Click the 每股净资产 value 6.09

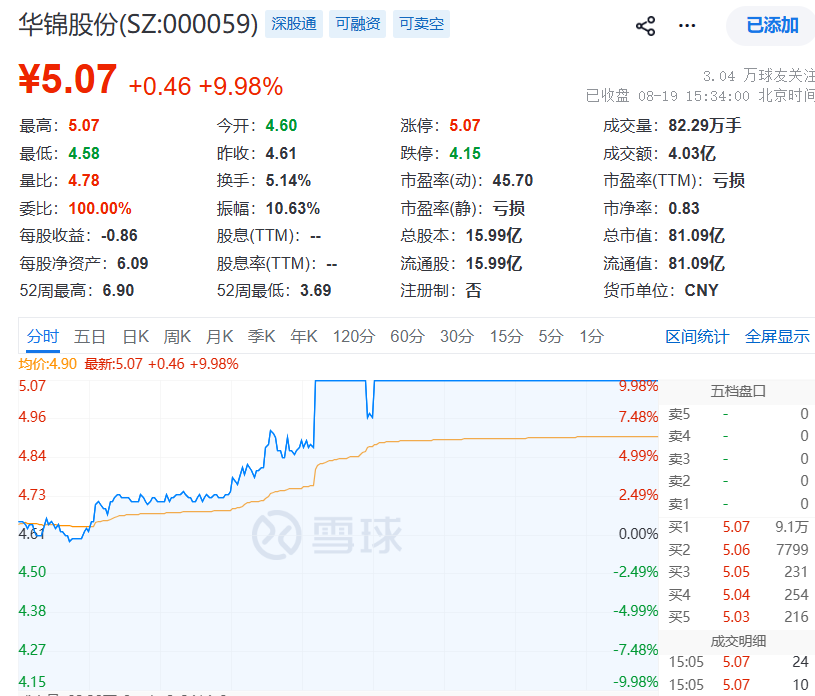click(133, 264)
